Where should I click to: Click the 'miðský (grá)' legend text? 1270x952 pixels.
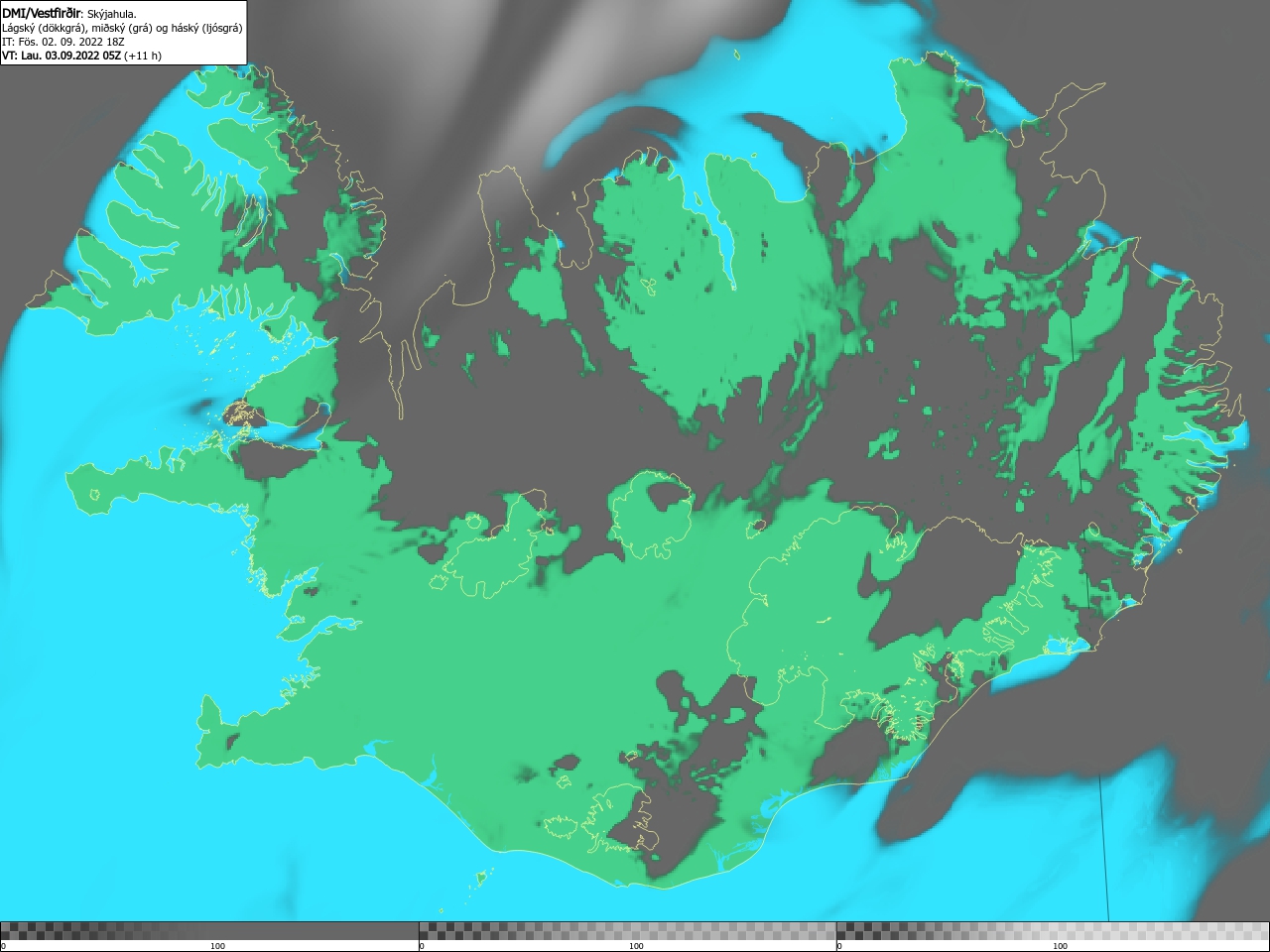(123, 28)
